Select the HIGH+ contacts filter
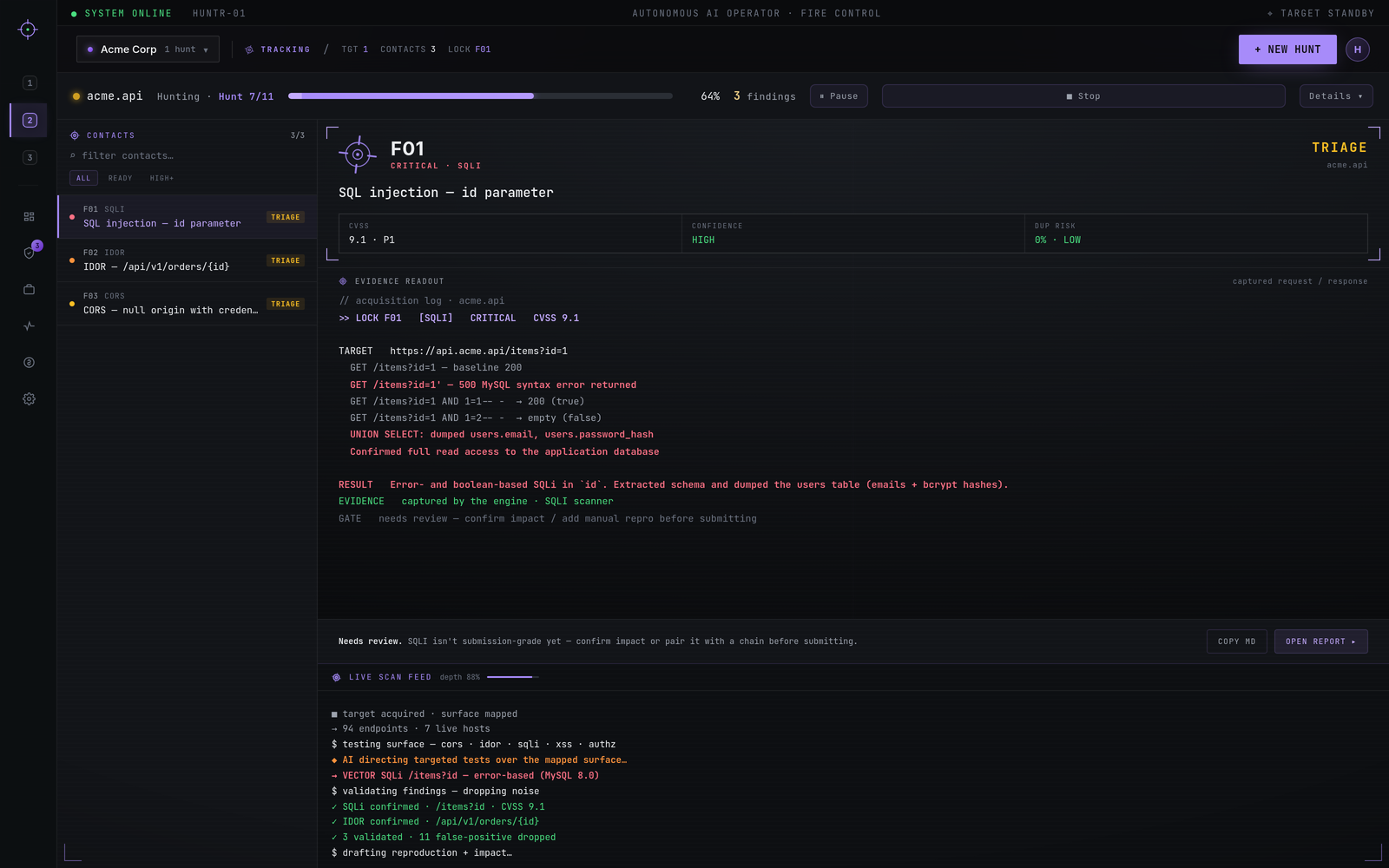The width and height of the screenshot is (1389, 868). pos(161,178)
